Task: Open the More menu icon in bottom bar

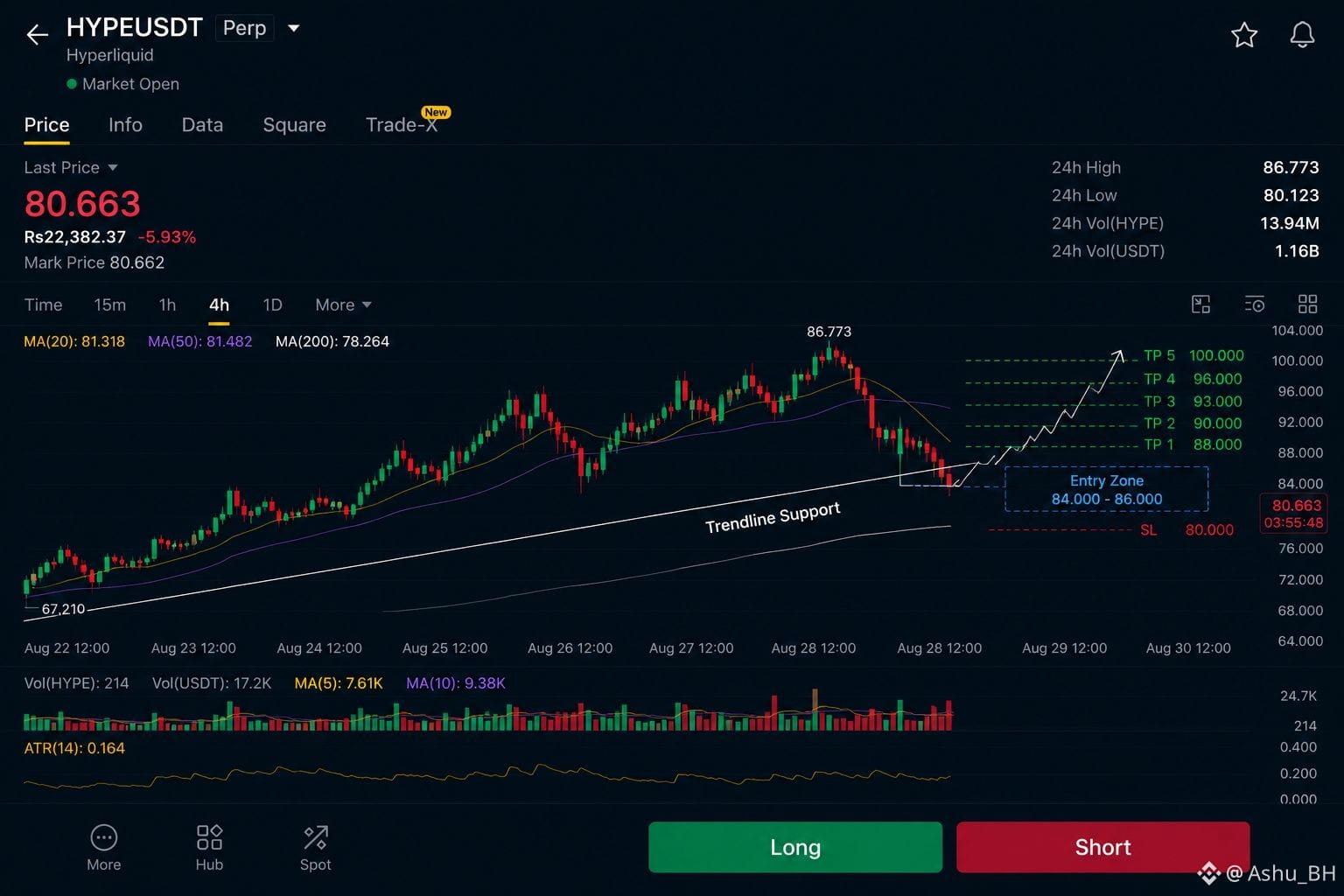Action: click(x=103, y=837)
